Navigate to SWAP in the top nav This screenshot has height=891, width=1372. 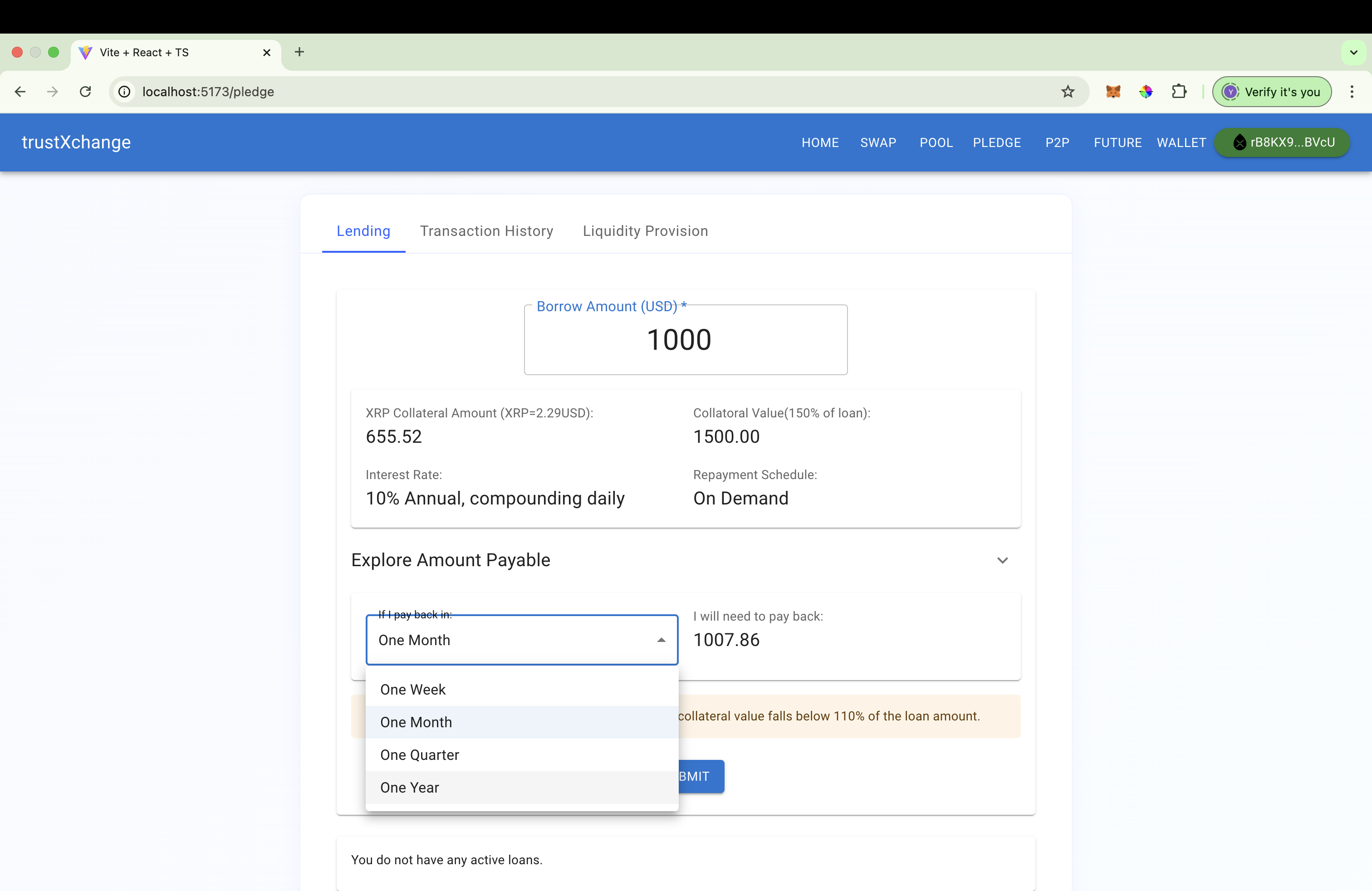878,142
